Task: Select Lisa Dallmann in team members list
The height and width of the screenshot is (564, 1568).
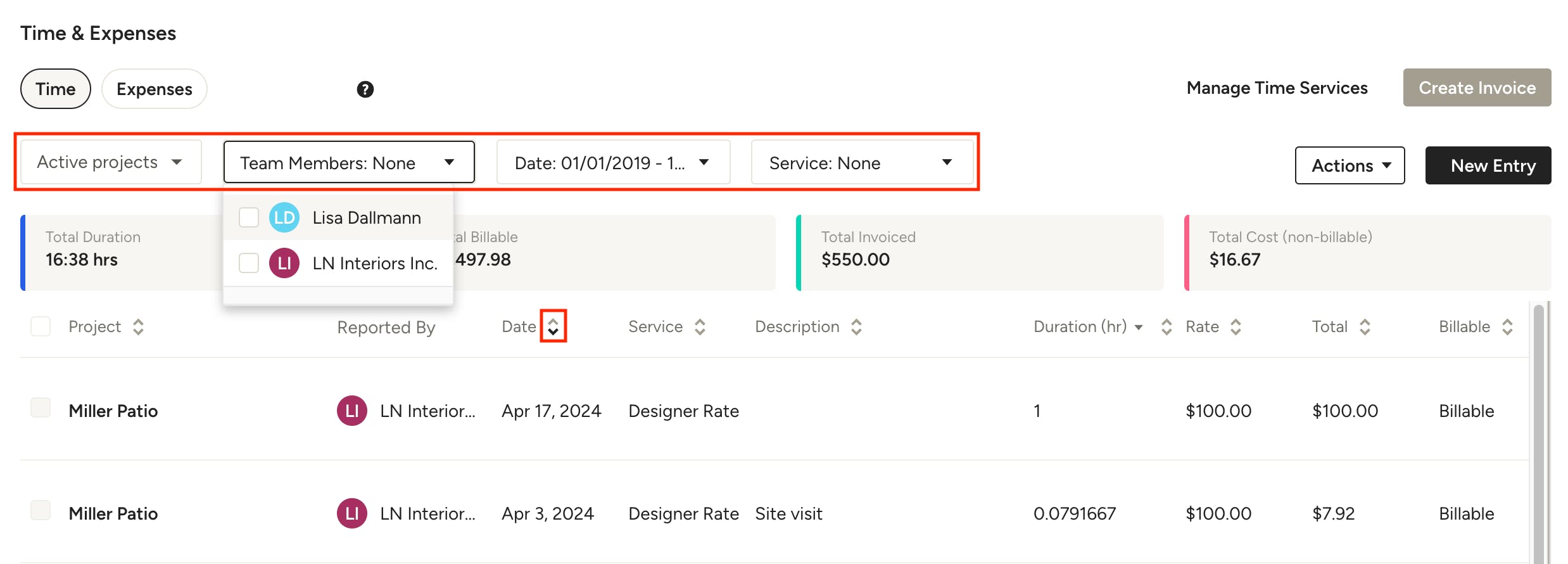Action: (338, 217)
